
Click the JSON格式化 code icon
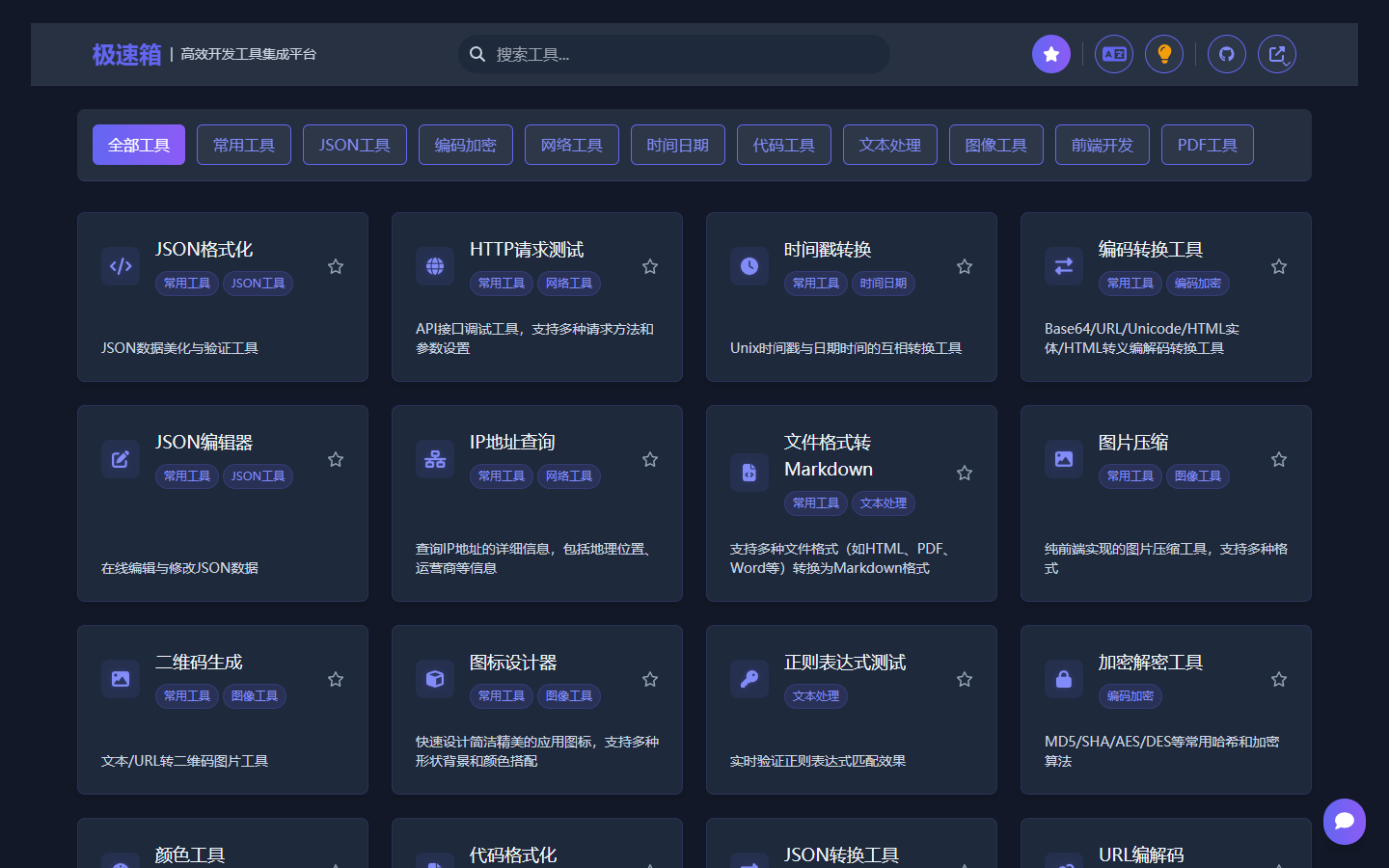click(121, 266)
